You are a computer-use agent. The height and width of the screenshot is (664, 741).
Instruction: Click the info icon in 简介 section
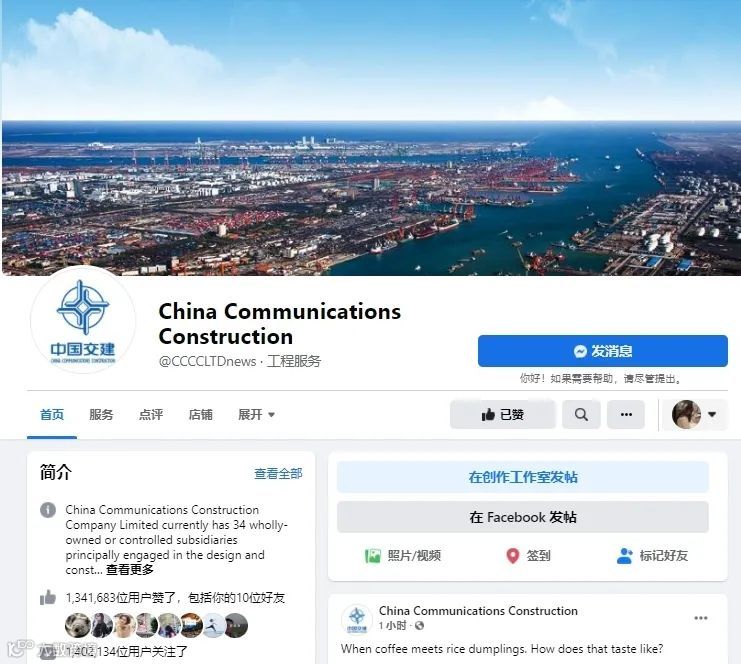48,510
